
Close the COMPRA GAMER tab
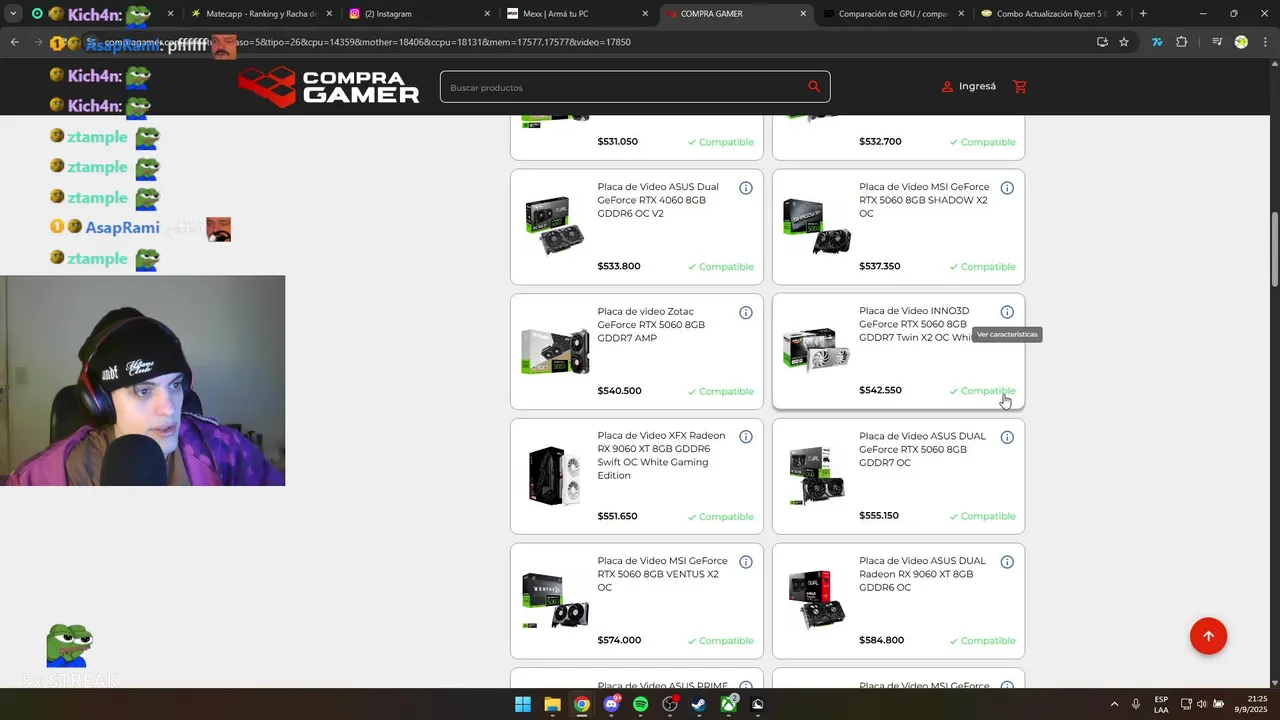[x=803, y=14]
